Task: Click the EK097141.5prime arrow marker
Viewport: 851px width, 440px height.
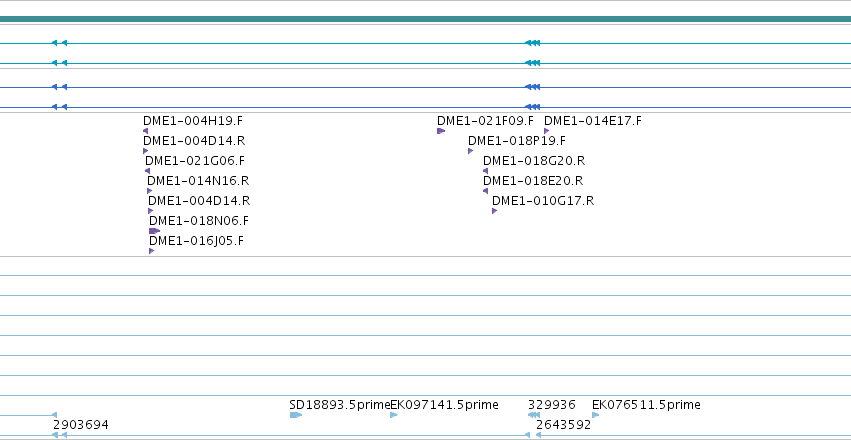Action: coord(393,415)
